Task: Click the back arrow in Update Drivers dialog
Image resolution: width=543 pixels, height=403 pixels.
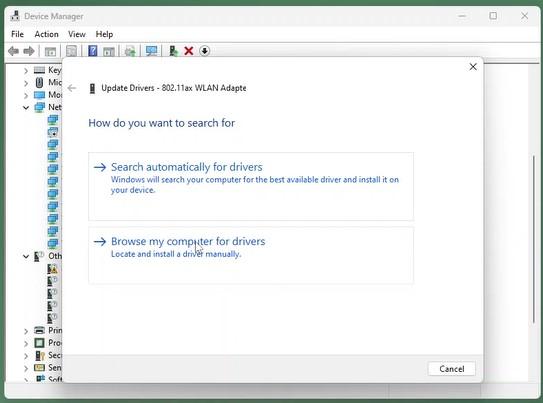Action: (x=72, y=88)
